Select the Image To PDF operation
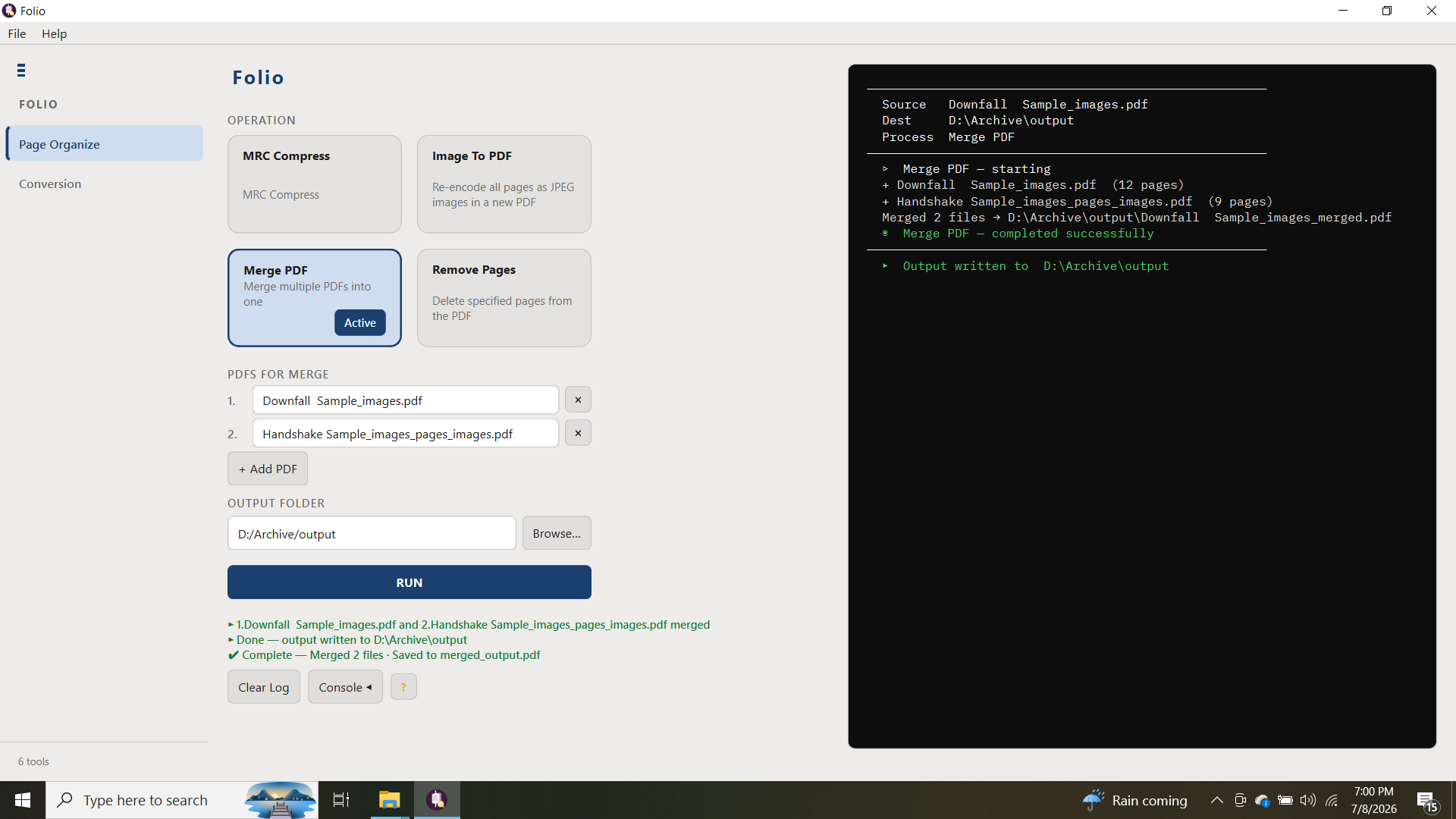 tap(504, 184)
